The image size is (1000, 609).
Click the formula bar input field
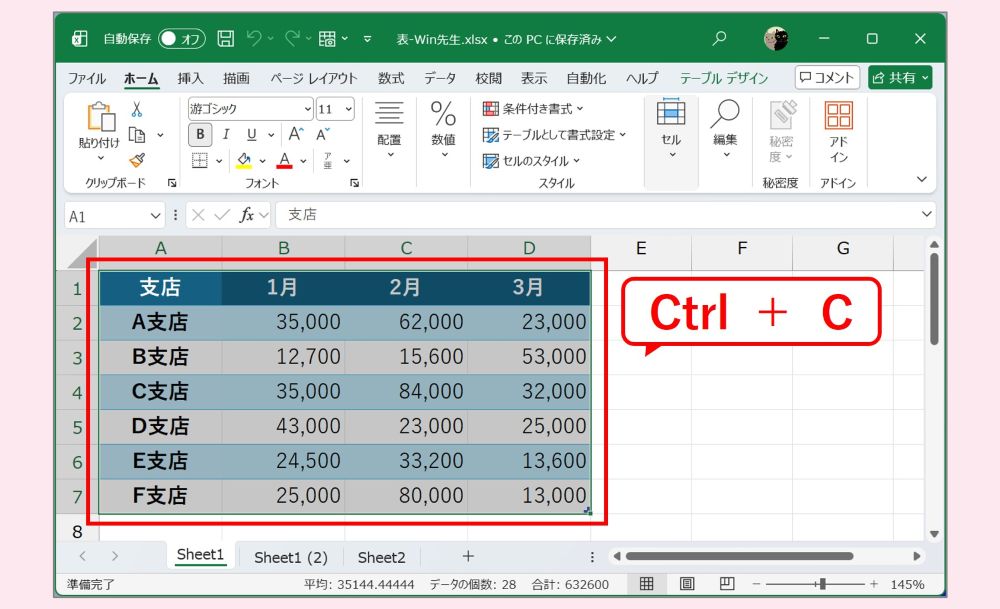tap(599, 216)
